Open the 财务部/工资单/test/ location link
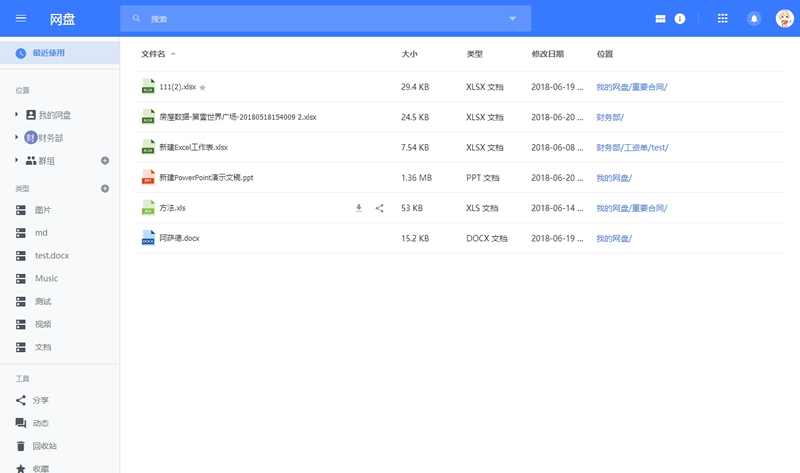 (x=632, y=148)
